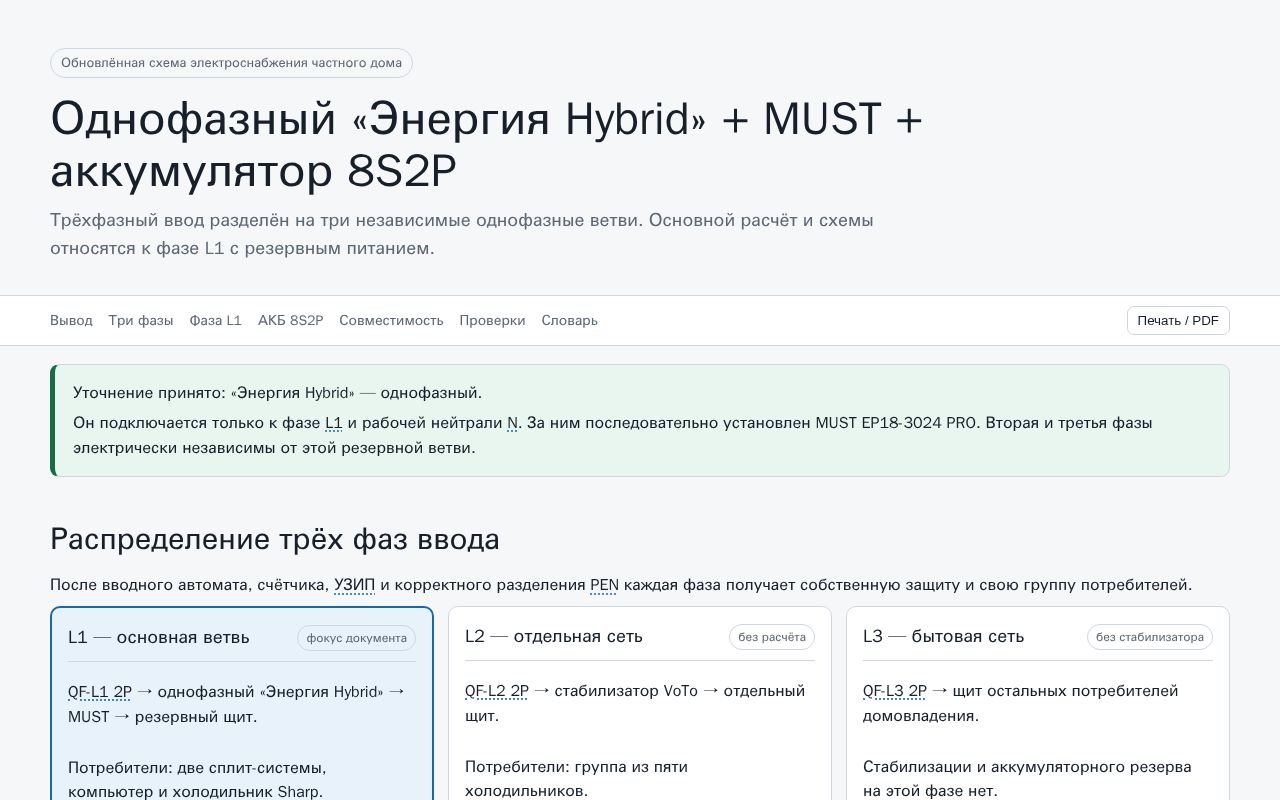Navigate to the Совместимость section

(x=391, y=320)
